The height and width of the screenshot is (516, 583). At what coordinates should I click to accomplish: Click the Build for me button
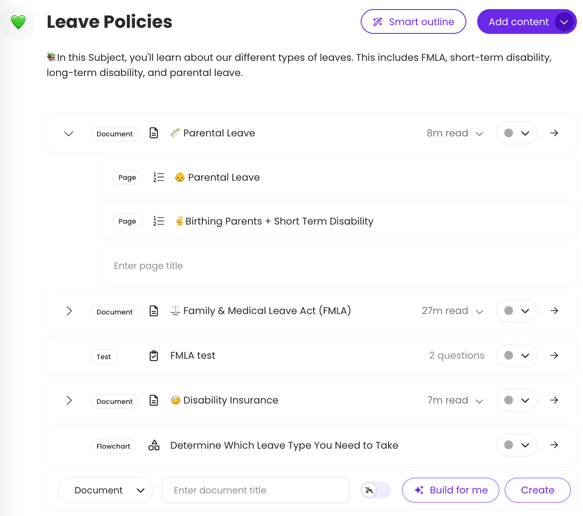pos(450,490)
